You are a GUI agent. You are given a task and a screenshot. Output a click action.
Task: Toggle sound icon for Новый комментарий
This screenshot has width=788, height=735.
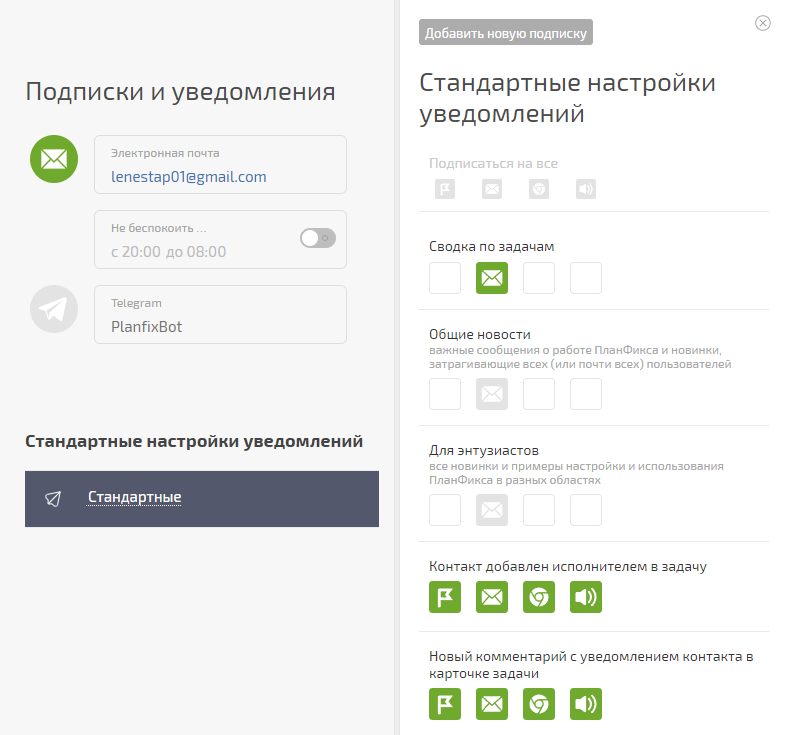[585, 704]
